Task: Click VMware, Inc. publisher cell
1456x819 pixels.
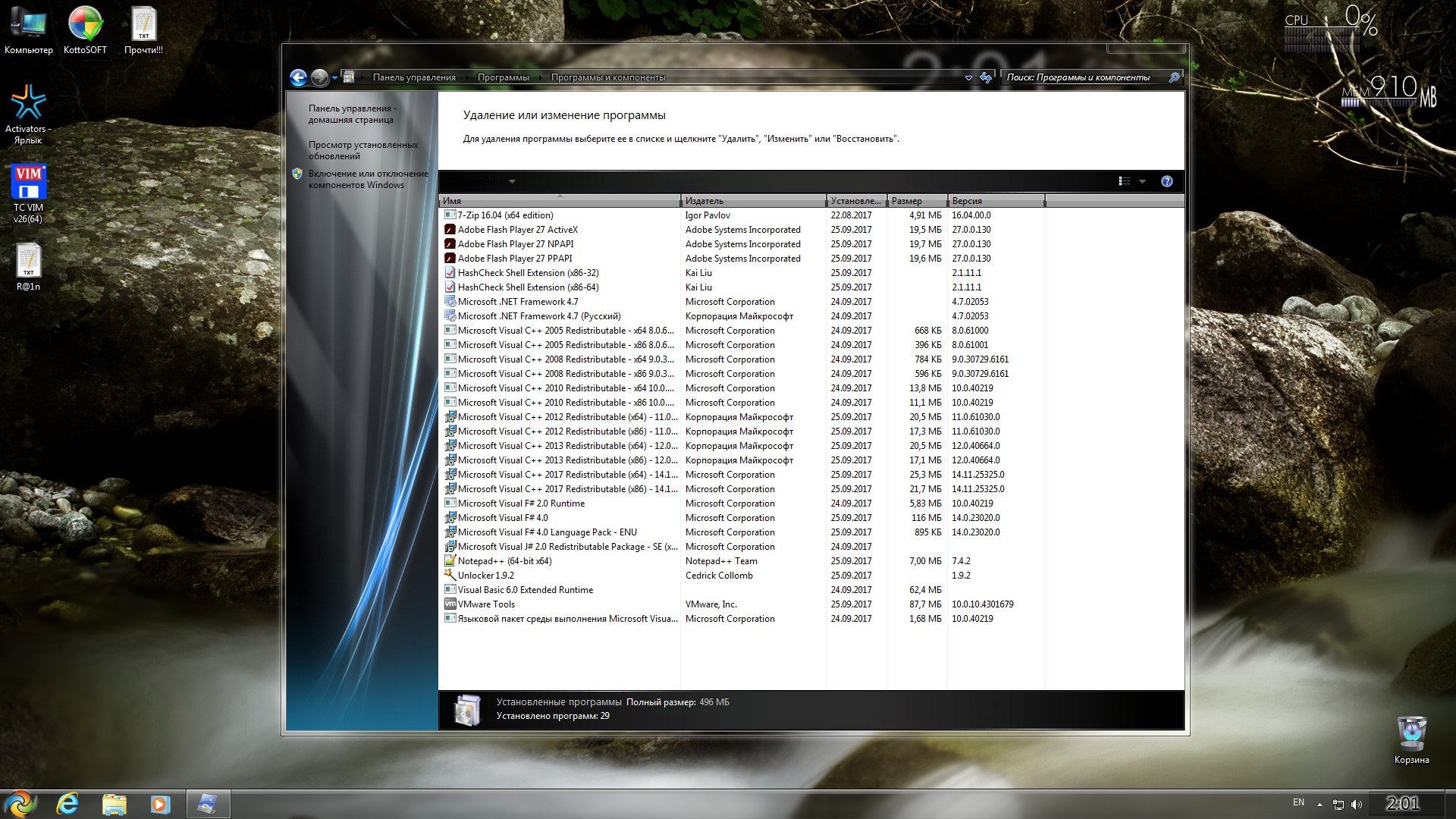Action: click(x=711, y=604)
